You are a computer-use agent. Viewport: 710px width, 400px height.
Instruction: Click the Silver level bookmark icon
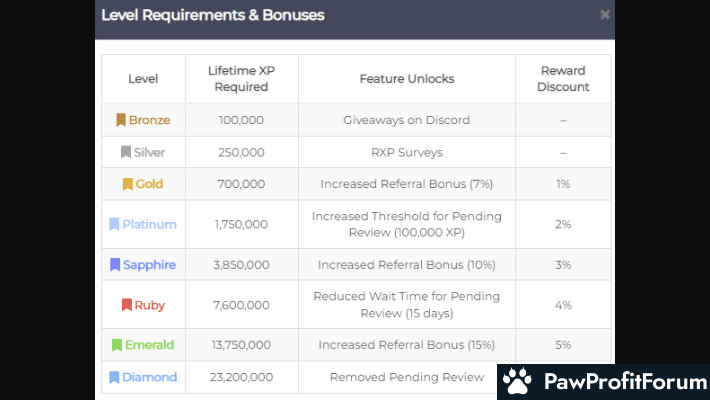click(x=126, y=152)
